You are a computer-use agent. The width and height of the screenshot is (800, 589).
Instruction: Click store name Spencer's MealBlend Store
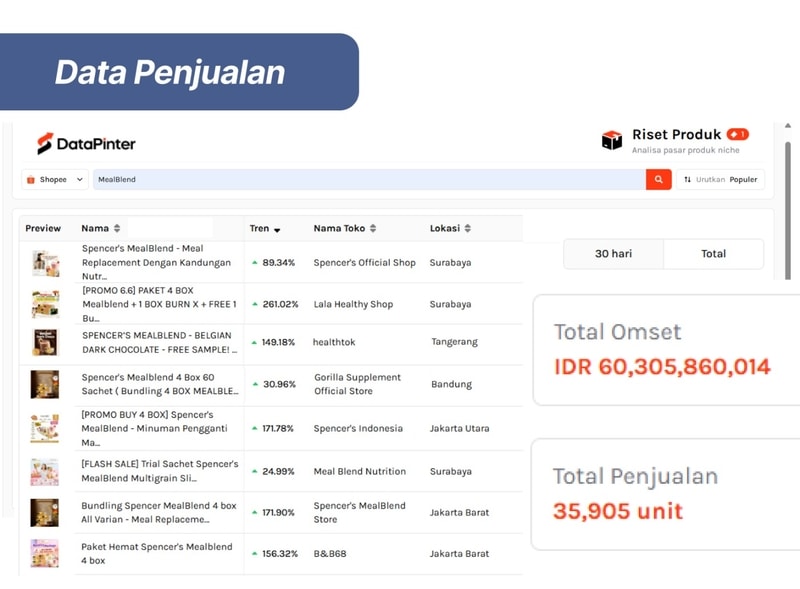pos(359,512)
